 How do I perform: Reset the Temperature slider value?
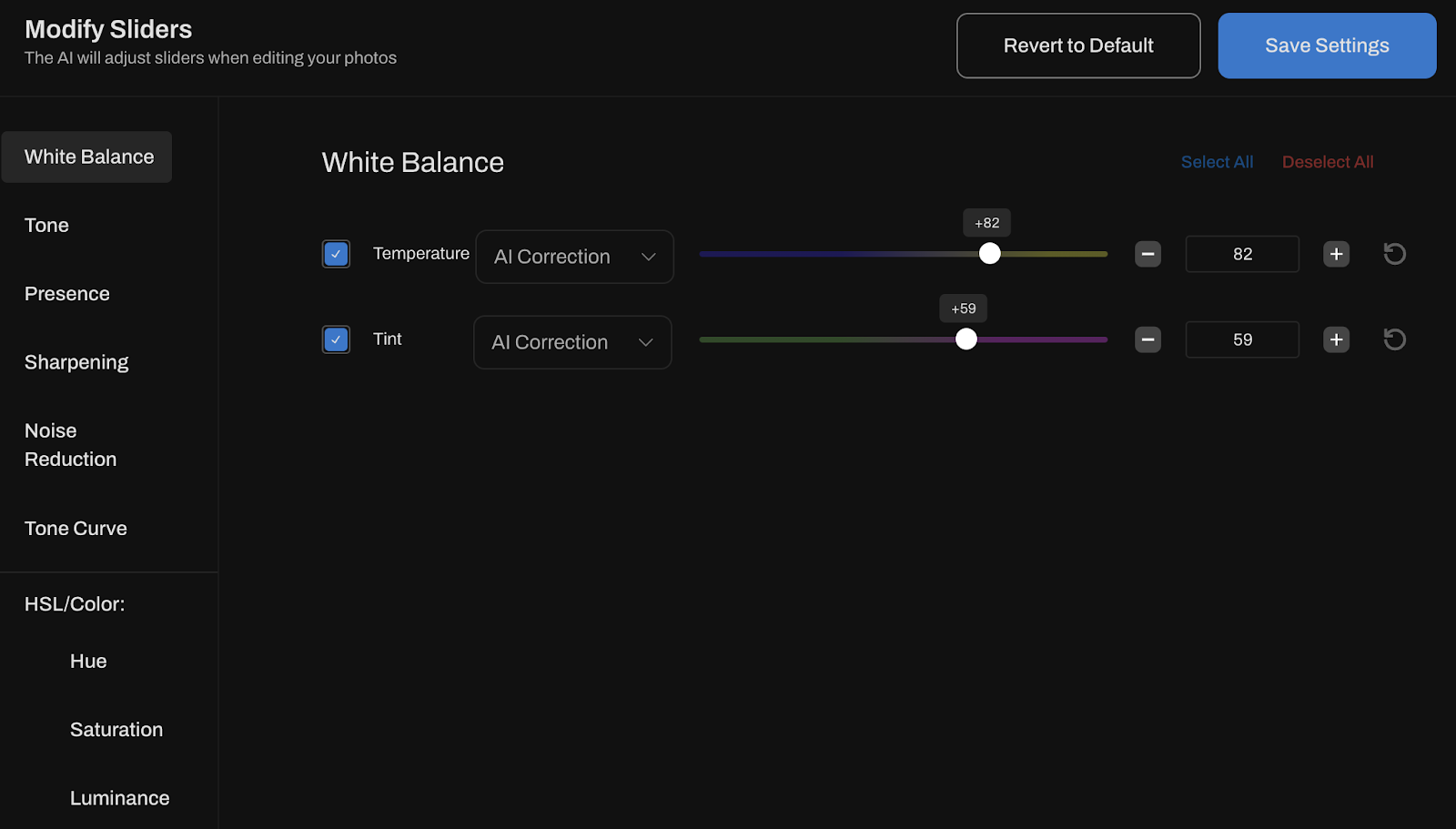[x=1394, y=254]
